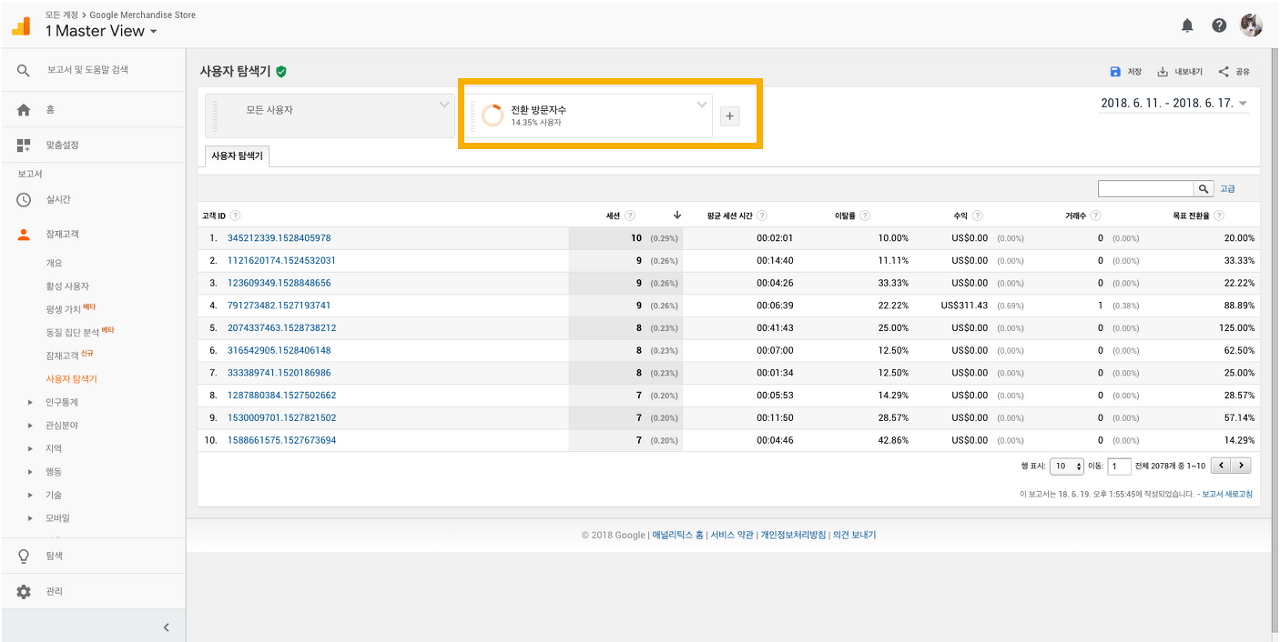1280x642 pixels.
Task: Click the table search input field
Action: 1145,189
